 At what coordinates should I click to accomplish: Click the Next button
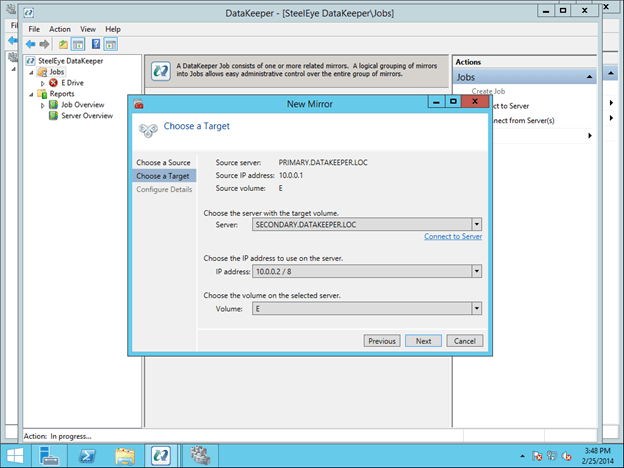423,341
